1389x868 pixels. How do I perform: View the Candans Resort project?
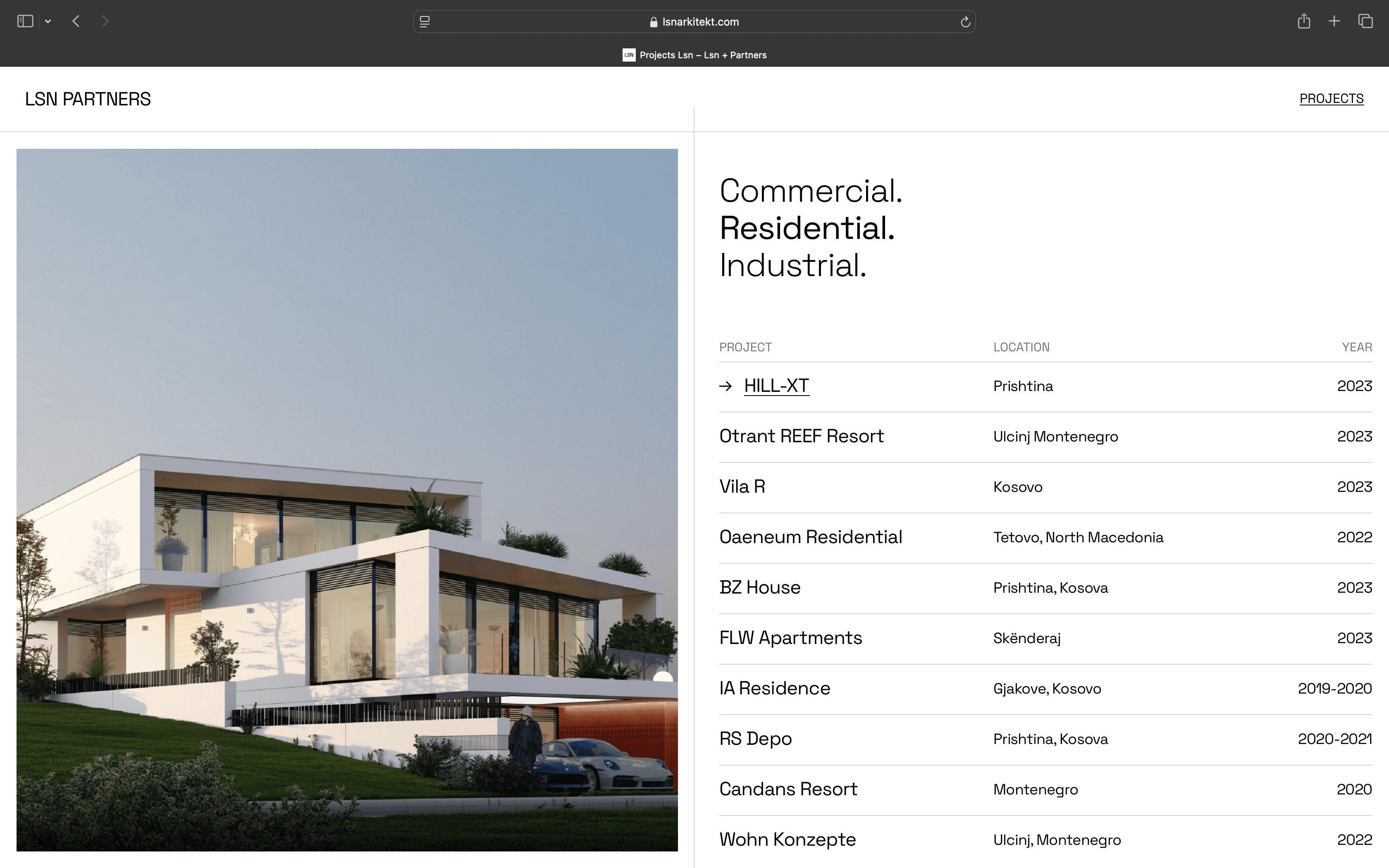click(x=788, y=789)
